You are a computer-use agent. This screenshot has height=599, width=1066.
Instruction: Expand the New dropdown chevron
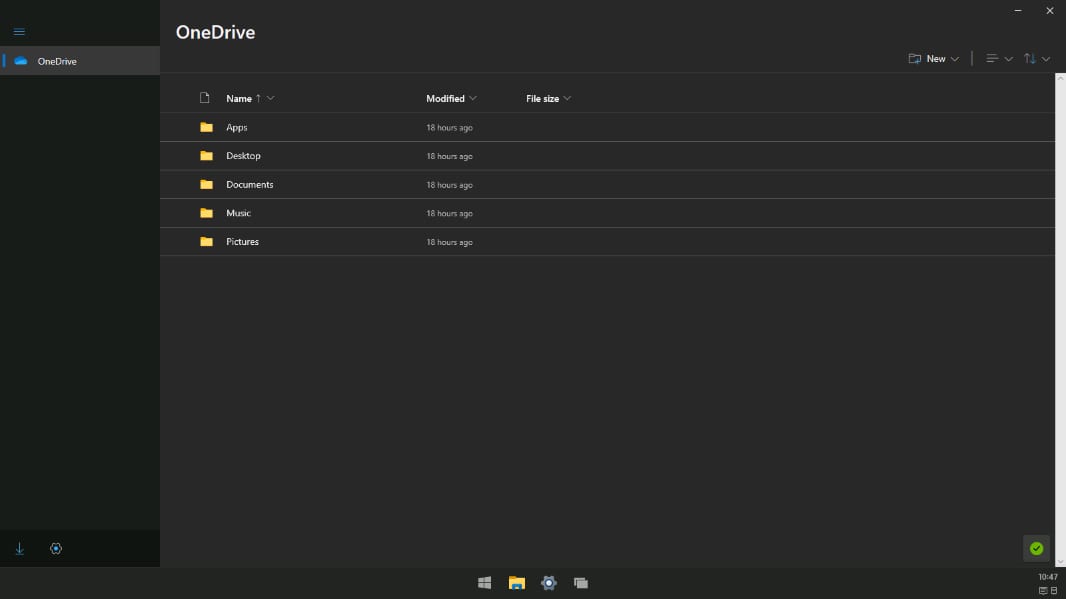955,59
